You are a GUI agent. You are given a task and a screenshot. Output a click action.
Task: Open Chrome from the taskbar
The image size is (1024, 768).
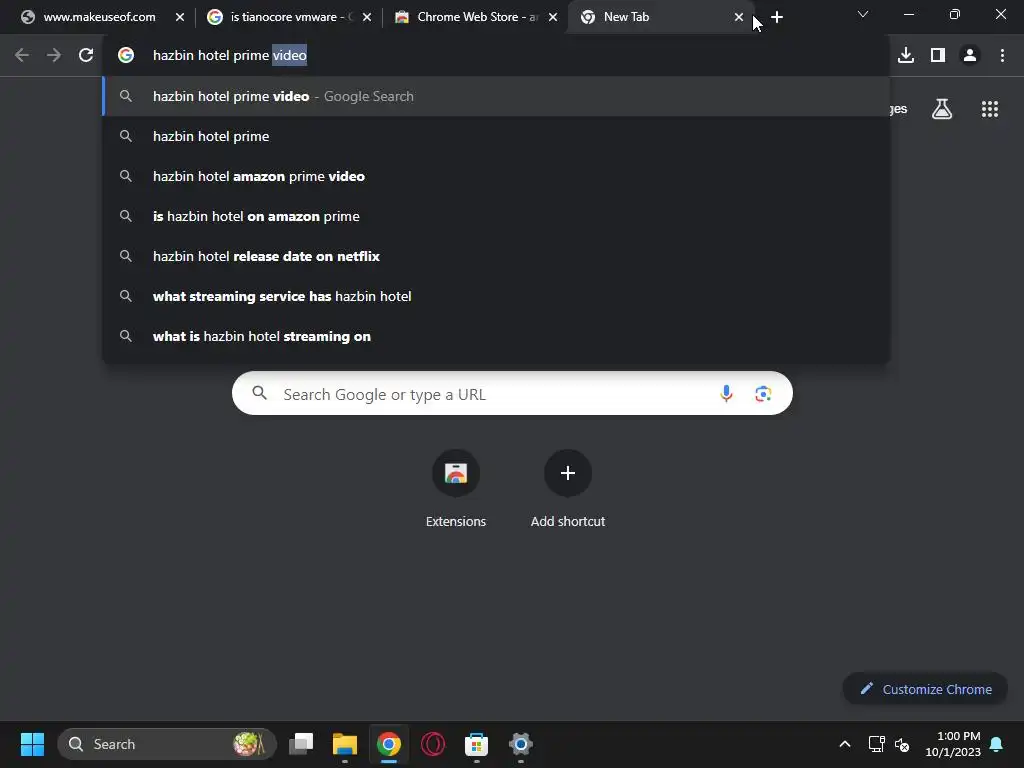[x=389, y=744]
